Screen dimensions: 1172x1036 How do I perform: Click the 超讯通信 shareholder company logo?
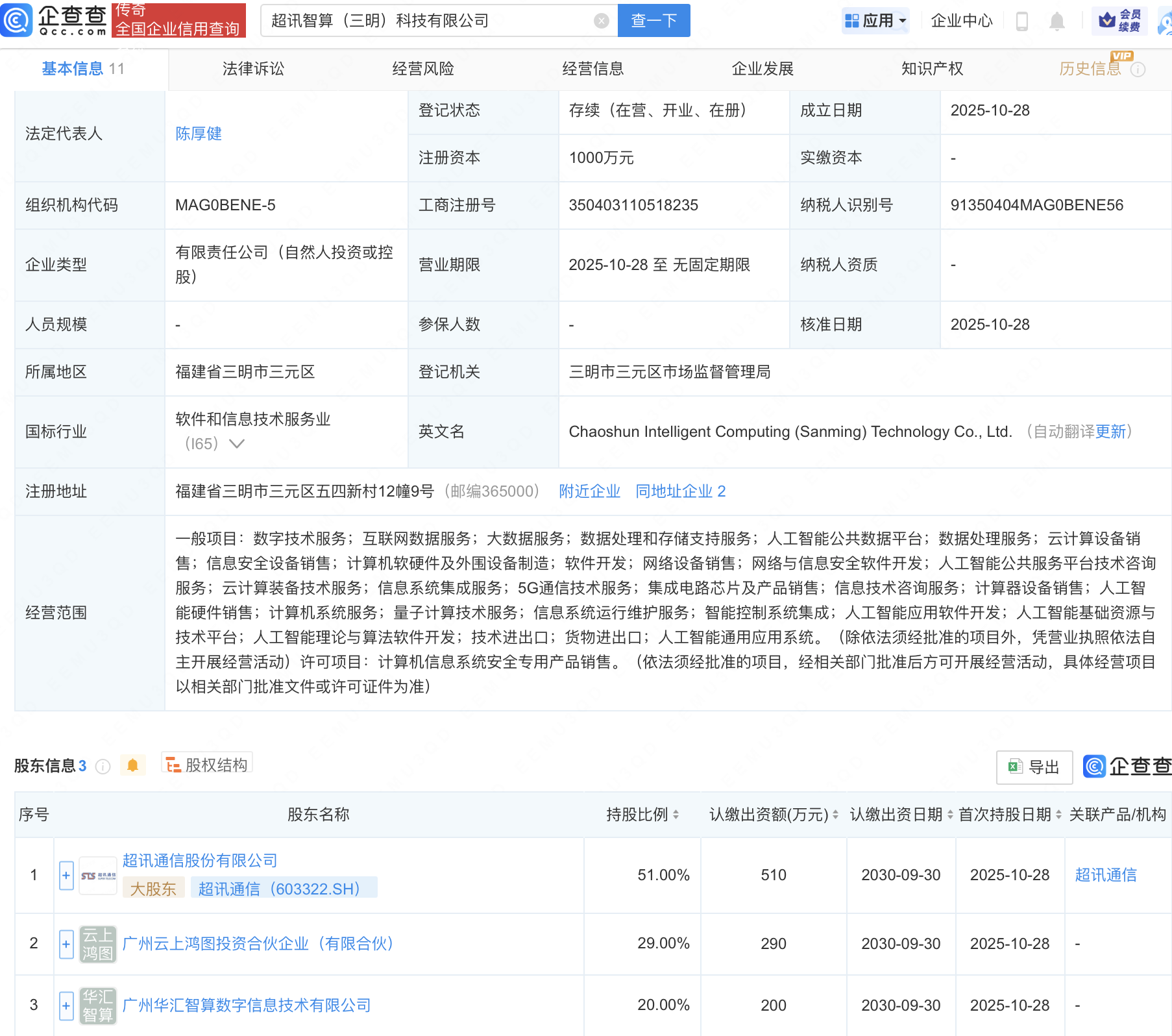coord(97,874)
